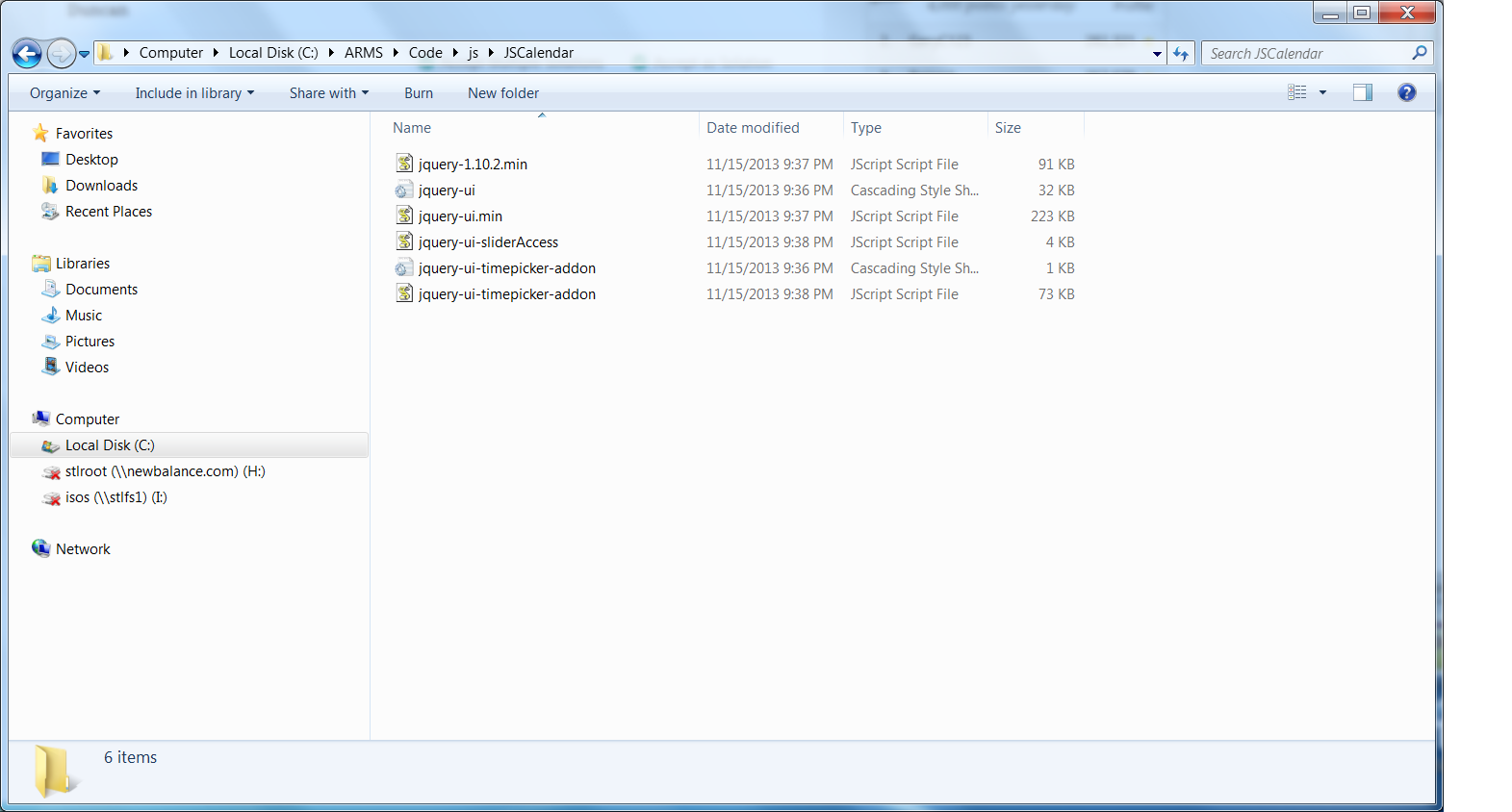Click the Computer breadcrumb segment
Viewport: 1512px width, 812px height.
coord(171,53)
